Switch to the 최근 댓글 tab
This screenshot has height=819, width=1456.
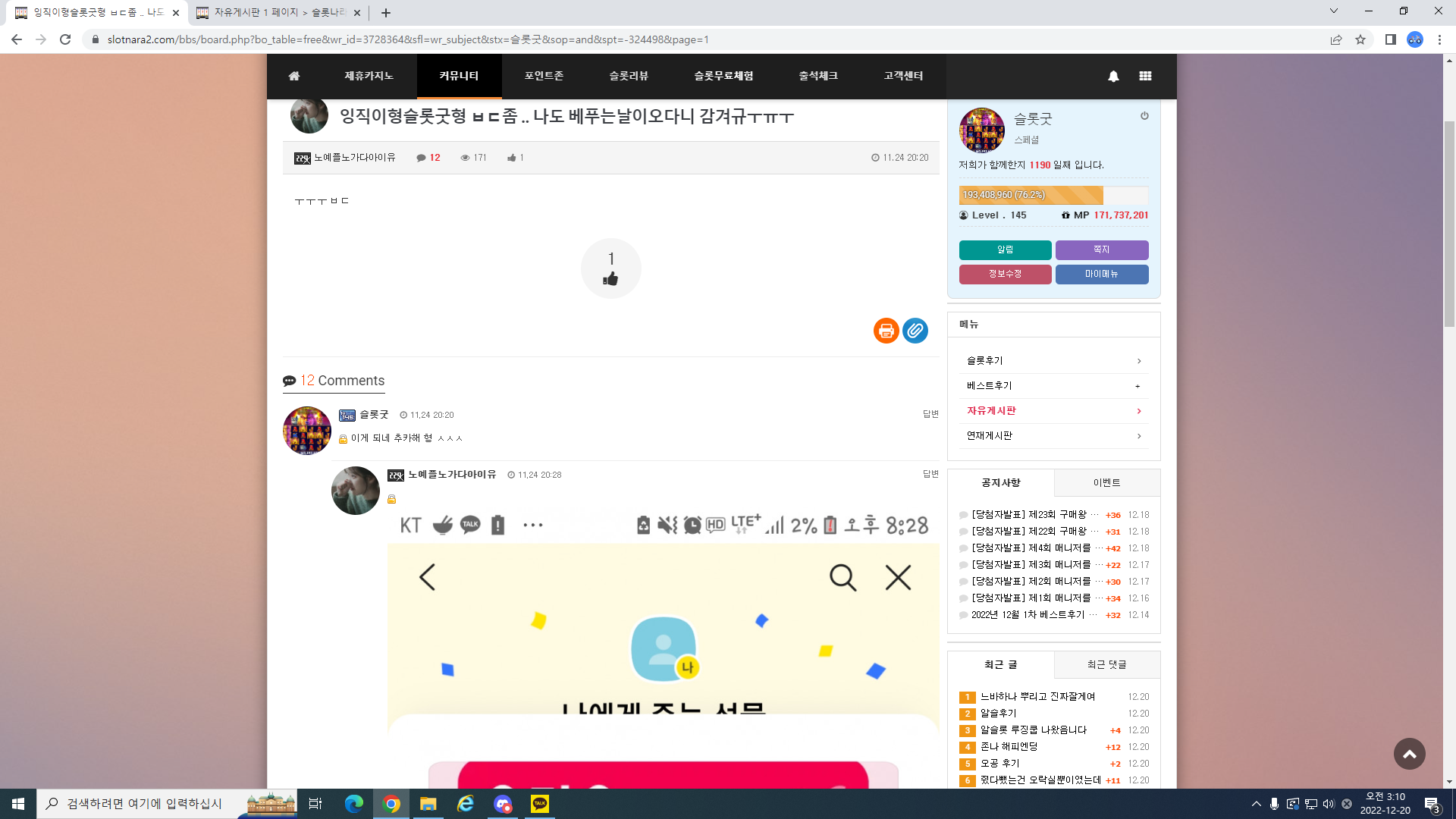coord(1107,665)
